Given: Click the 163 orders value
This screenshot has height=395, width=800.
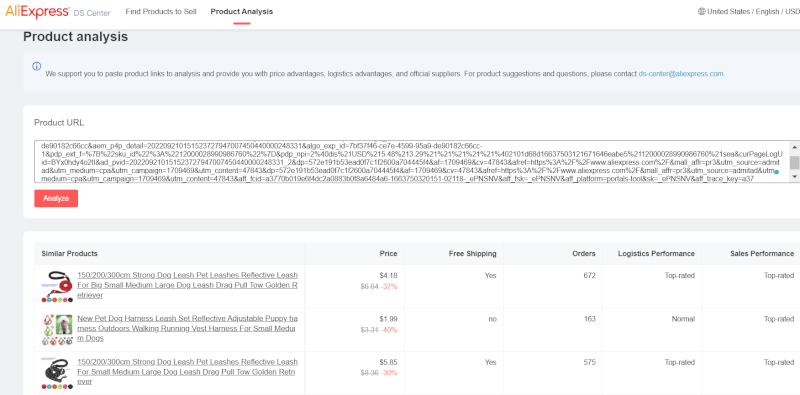Looking at the screenshot, I should click(x=589, y=319).
